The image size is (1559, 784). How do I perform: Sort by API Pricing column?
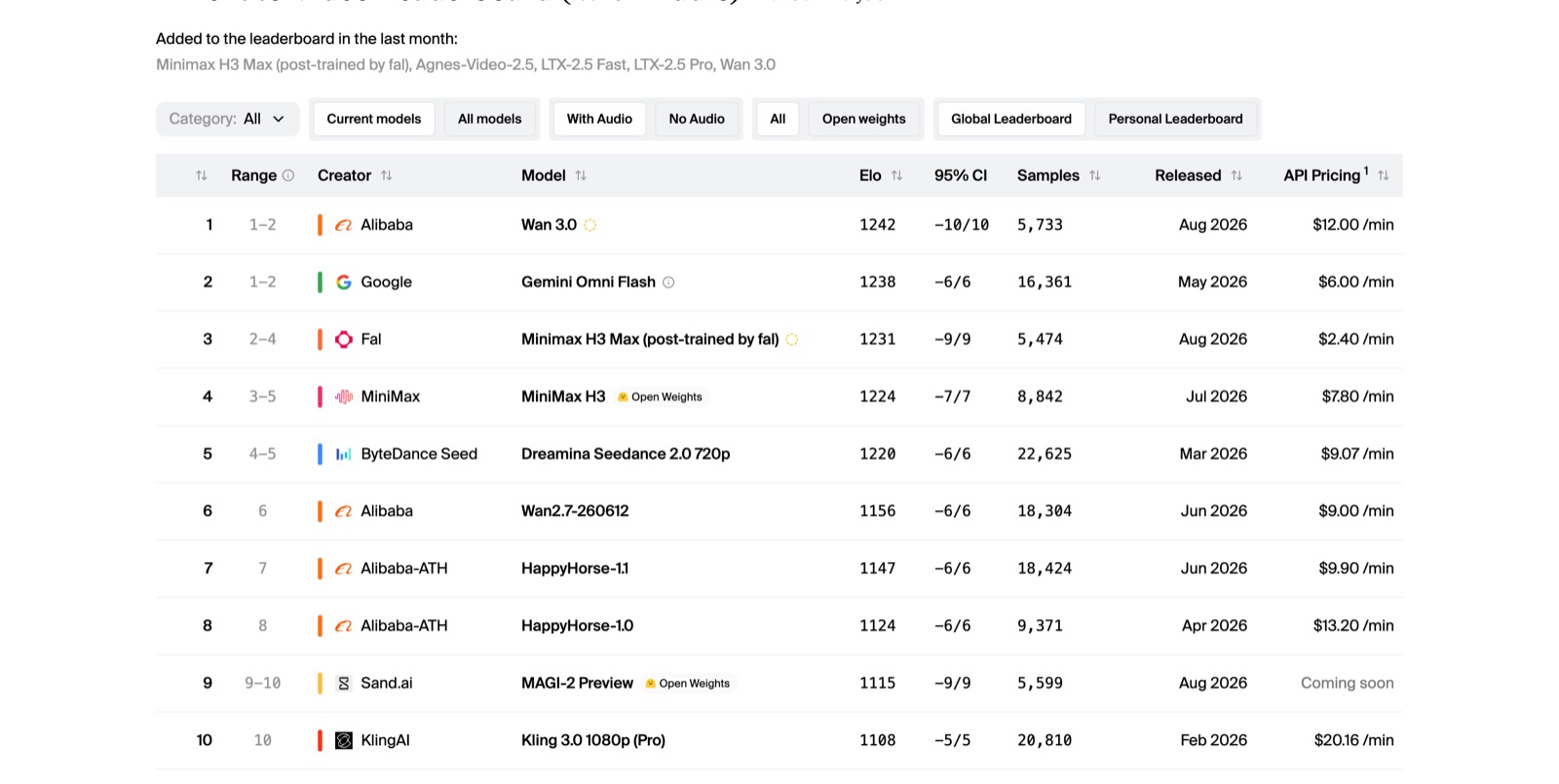pyautogui.click(x=1384, y=175)
